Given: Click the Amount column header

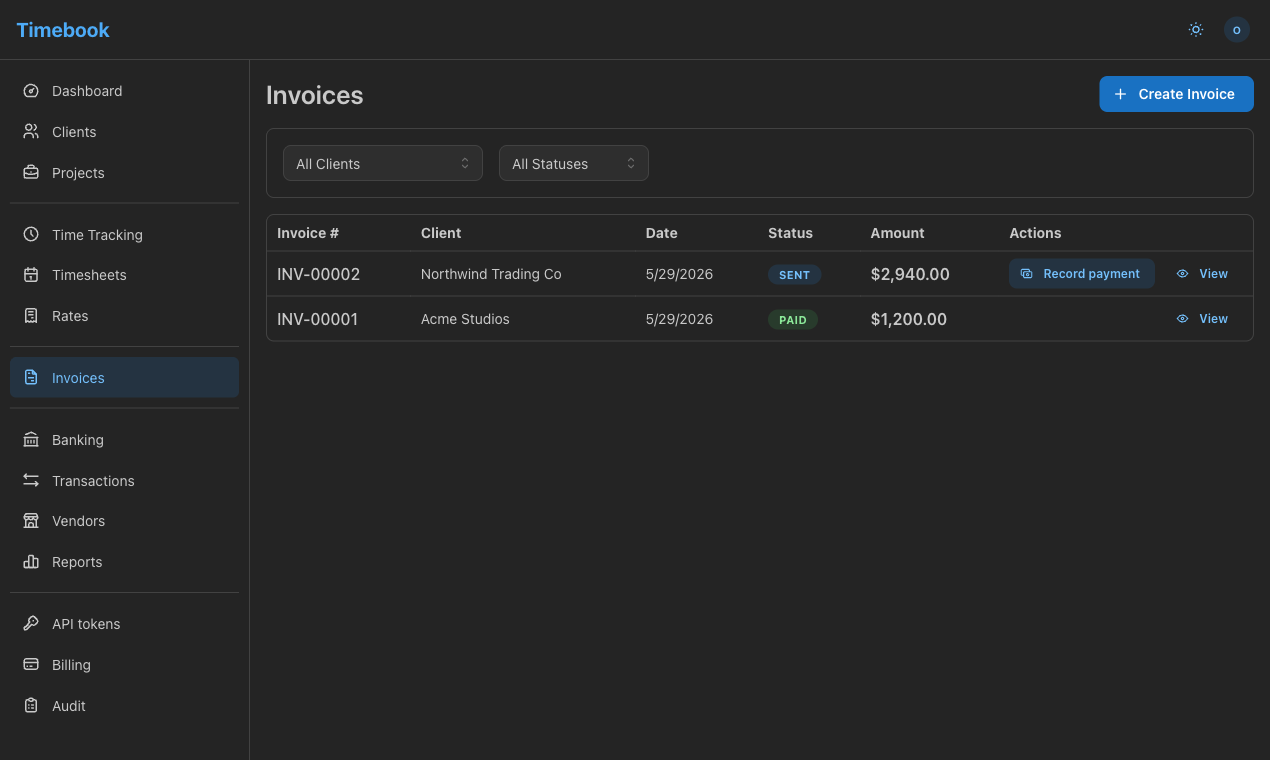Looking at the screenshot, I should pyautogui.click(x=898, y=233).
